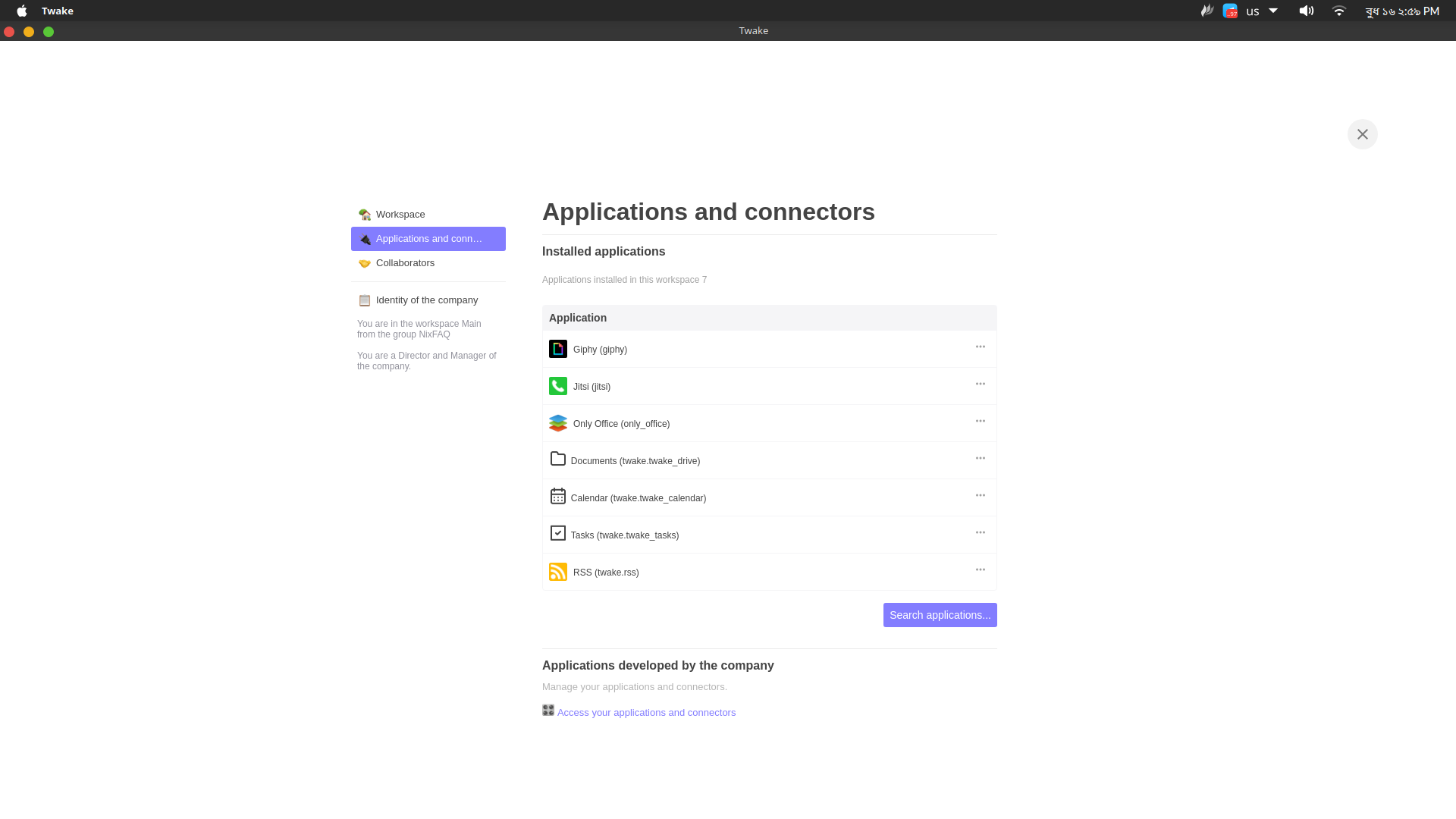1456x819 pixels.
Task: Click the feather-shaped tray icon
Action: tap(1207, 11)
